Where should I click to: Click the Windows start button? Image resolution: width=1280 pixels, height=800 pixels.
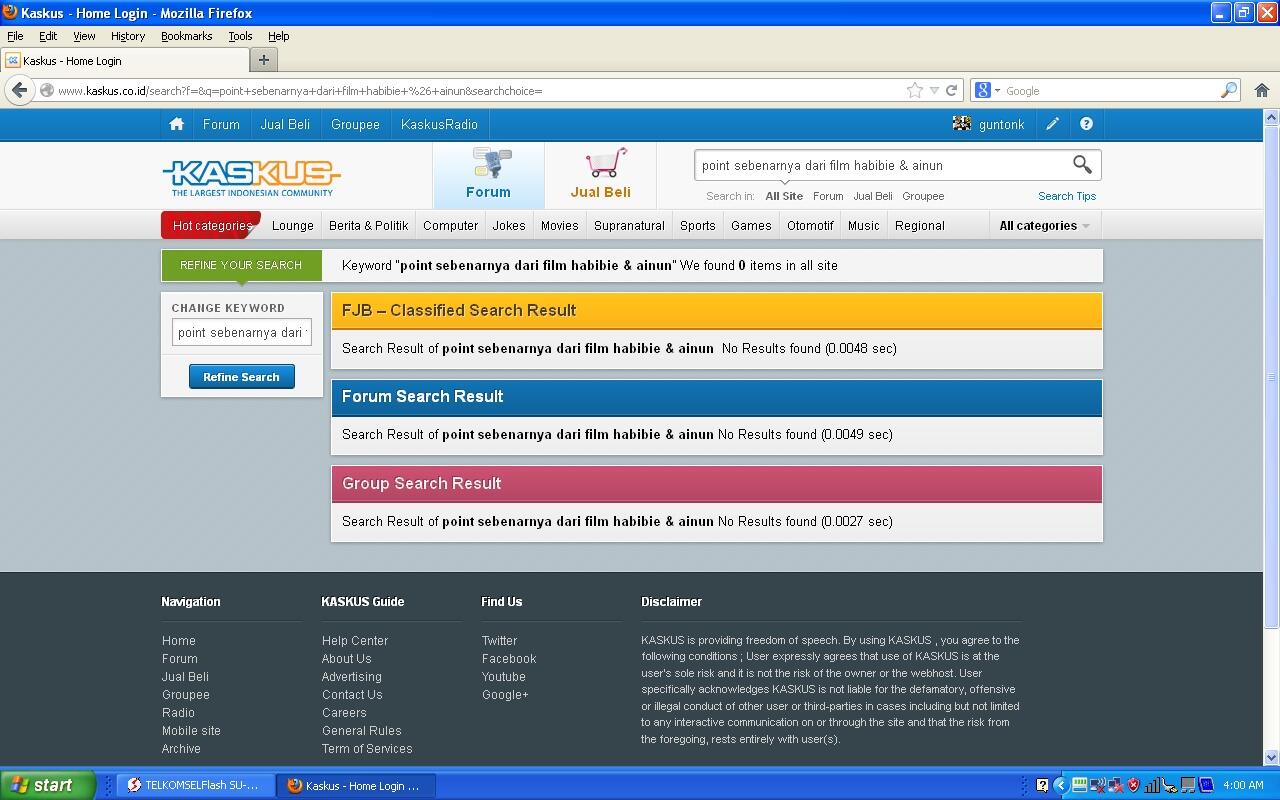pyautogui.click(x=48, y=785)
